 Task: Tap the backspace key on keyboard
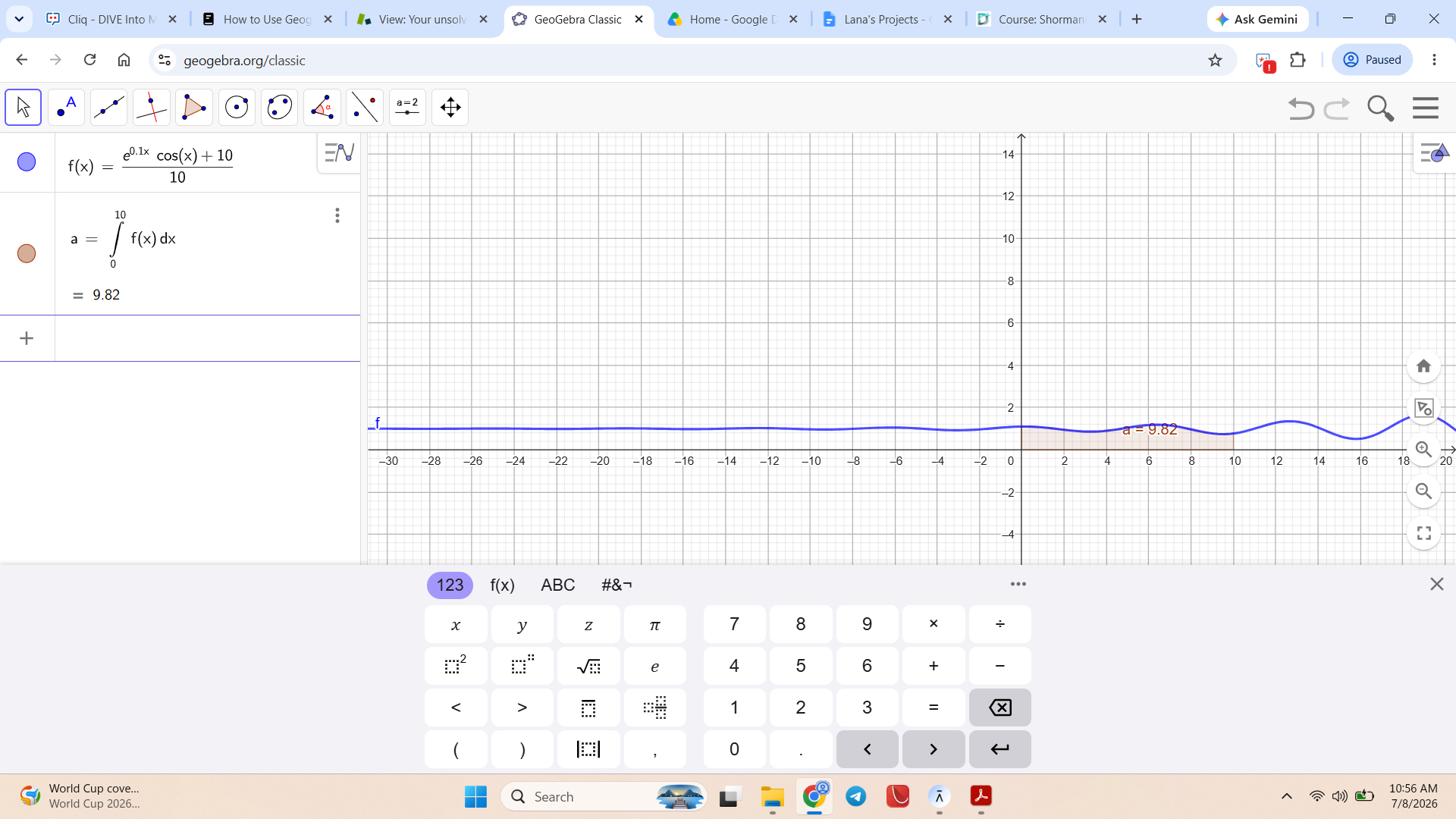[1000, 708]
